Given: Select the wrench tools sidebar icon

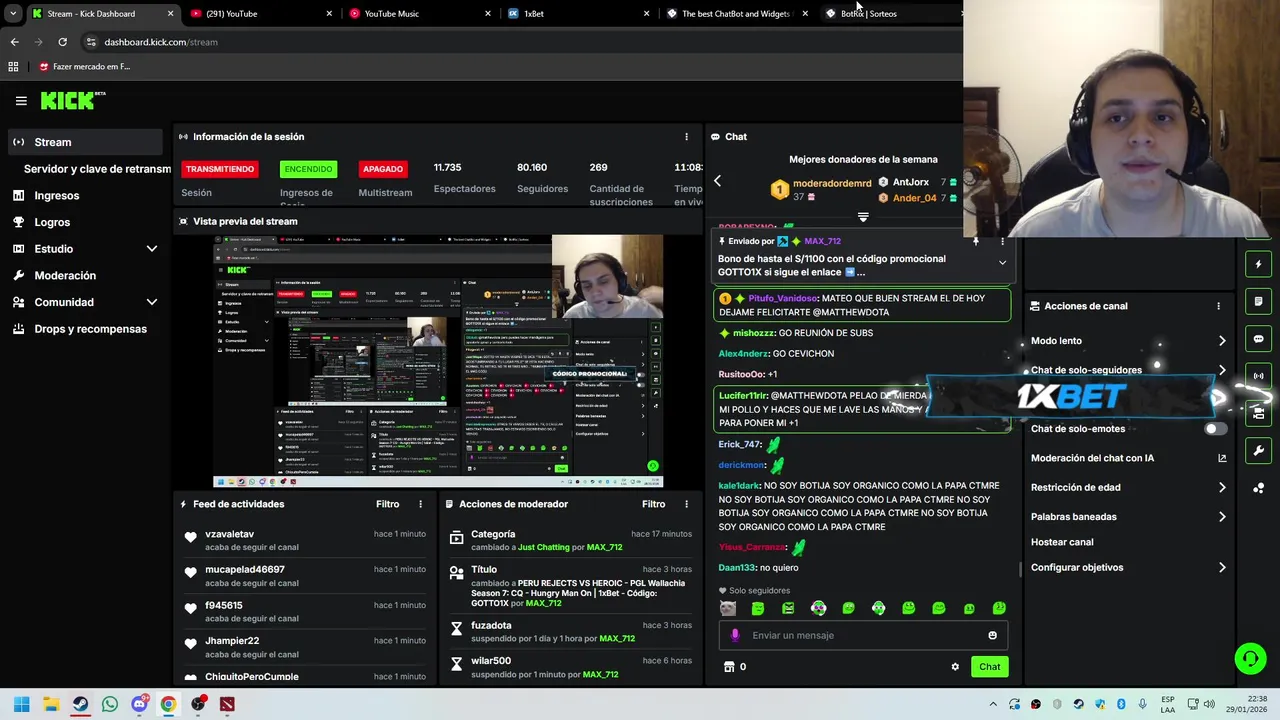Looking at the screenshot, I should [x=1259, y=450].
